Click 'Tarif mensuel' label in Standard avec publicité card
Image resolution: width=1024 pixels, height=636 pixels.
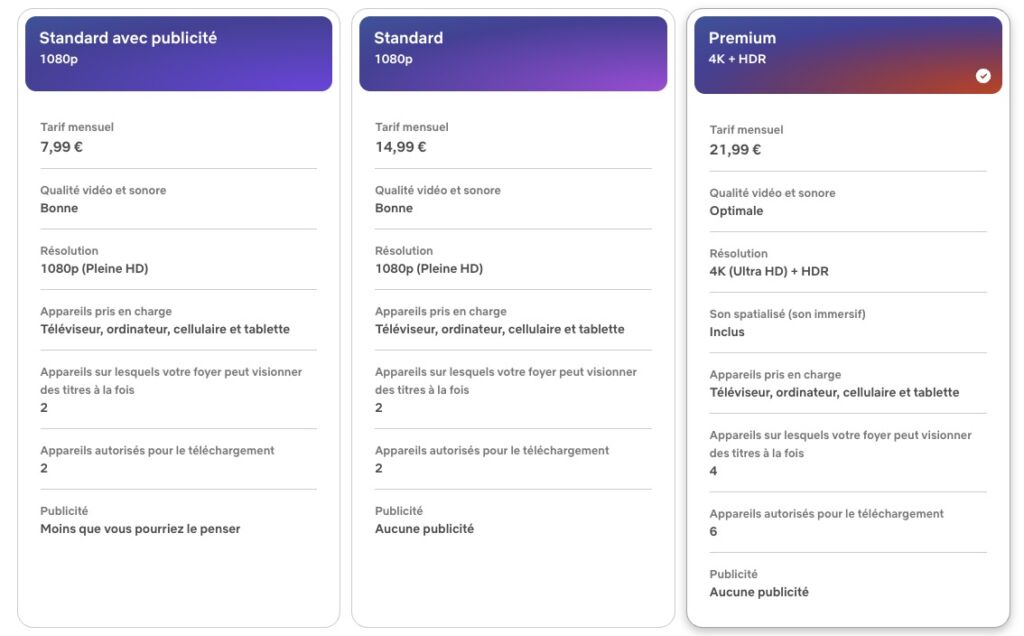77,127
